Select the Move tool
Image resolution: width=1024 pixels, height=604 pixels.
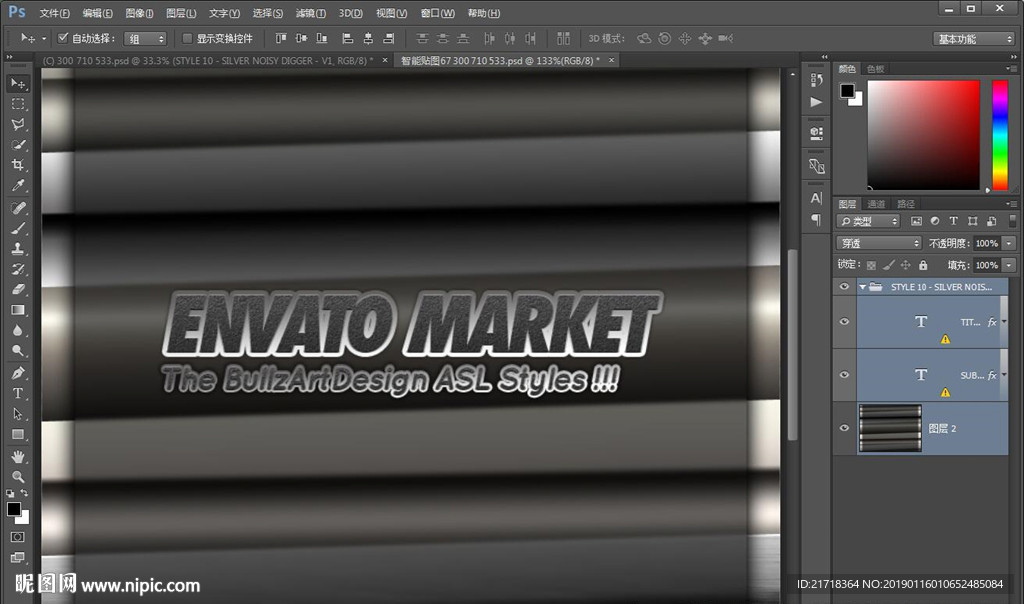(18, 84)
